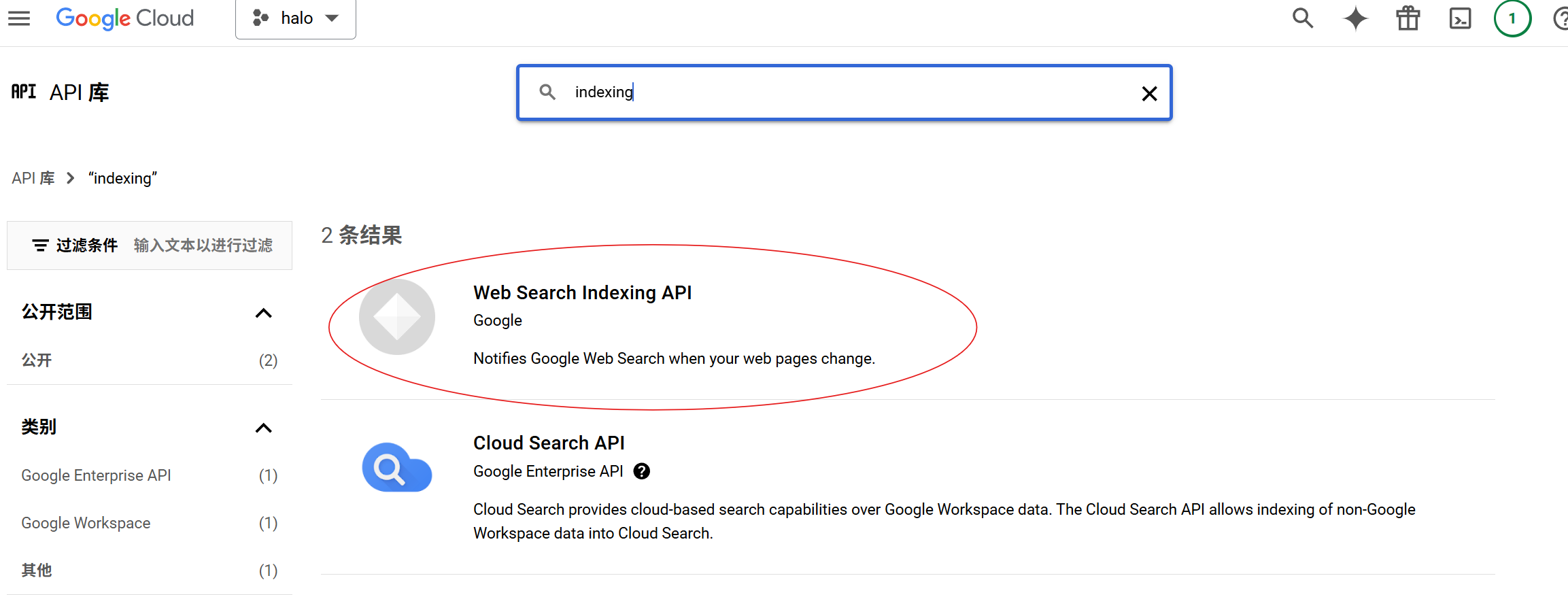The height and width of the screenshot is (595, 1568).
Task: Open notifications badge showing 1
Action: tap(1512, 18)
